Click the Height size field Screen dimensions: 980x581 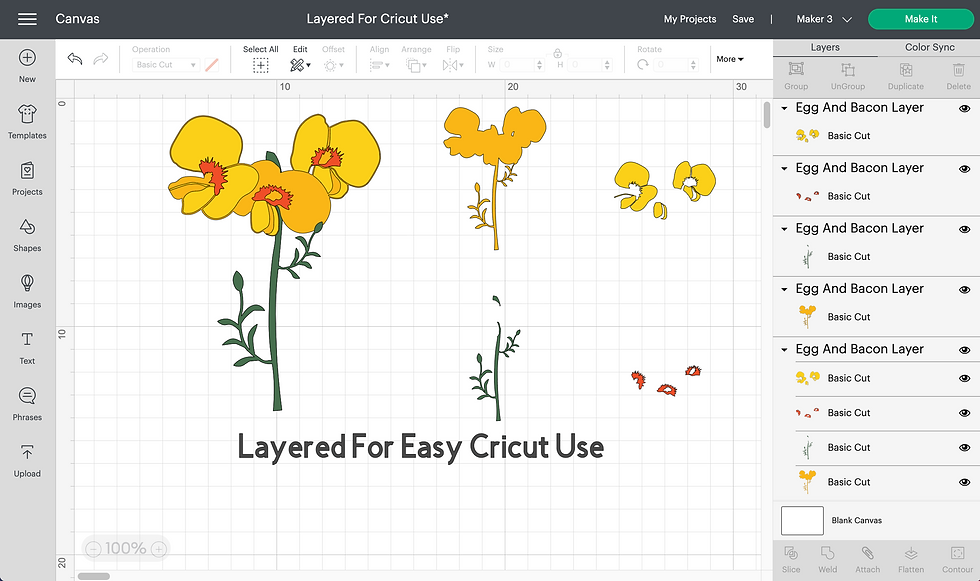(x=590, y=64)
